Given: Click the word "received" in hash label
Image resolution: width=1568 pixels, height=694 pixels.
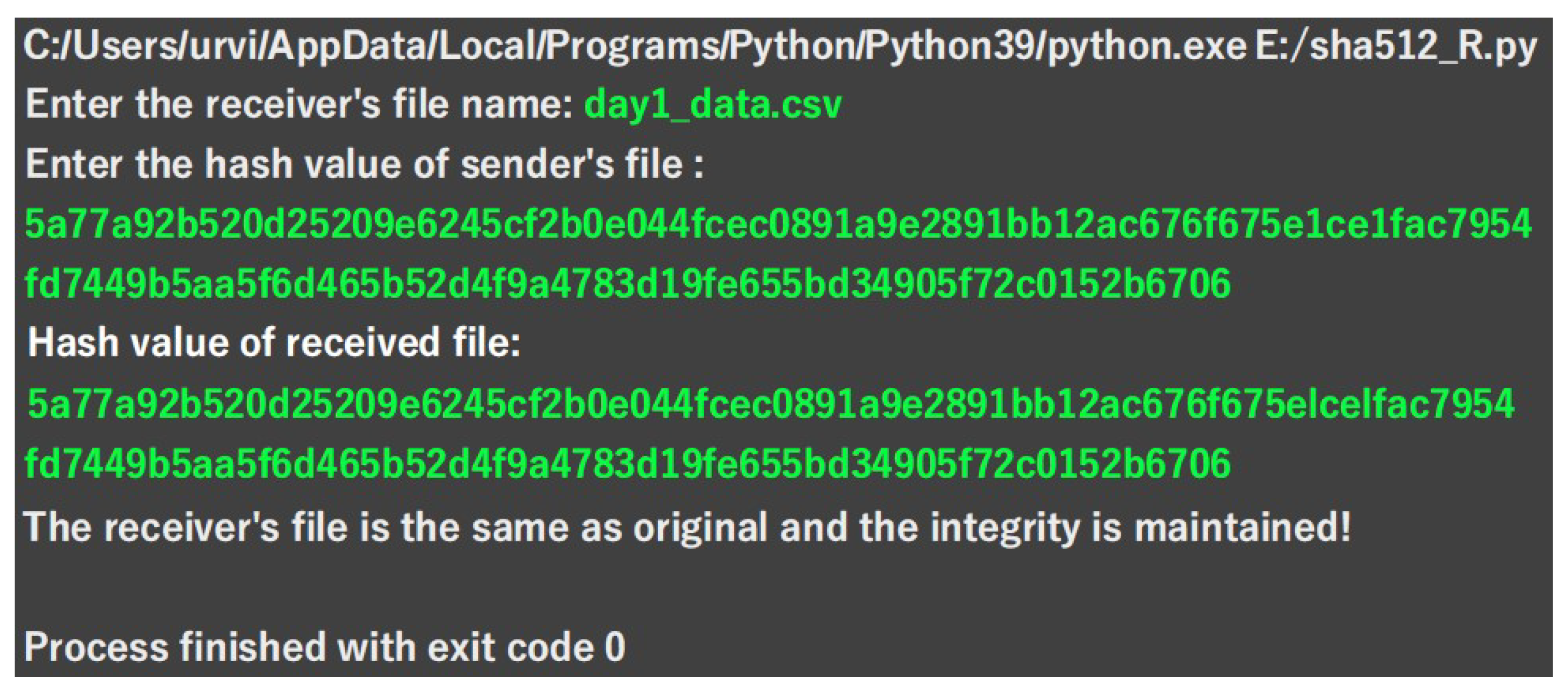Looking at the screenshot, I should [363, 343].
